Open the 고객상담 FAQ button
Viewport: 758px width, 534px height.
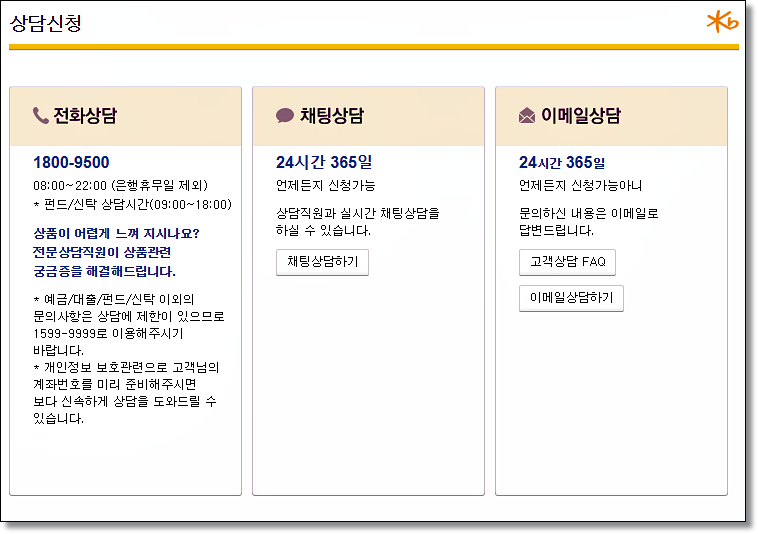(568, 262)
